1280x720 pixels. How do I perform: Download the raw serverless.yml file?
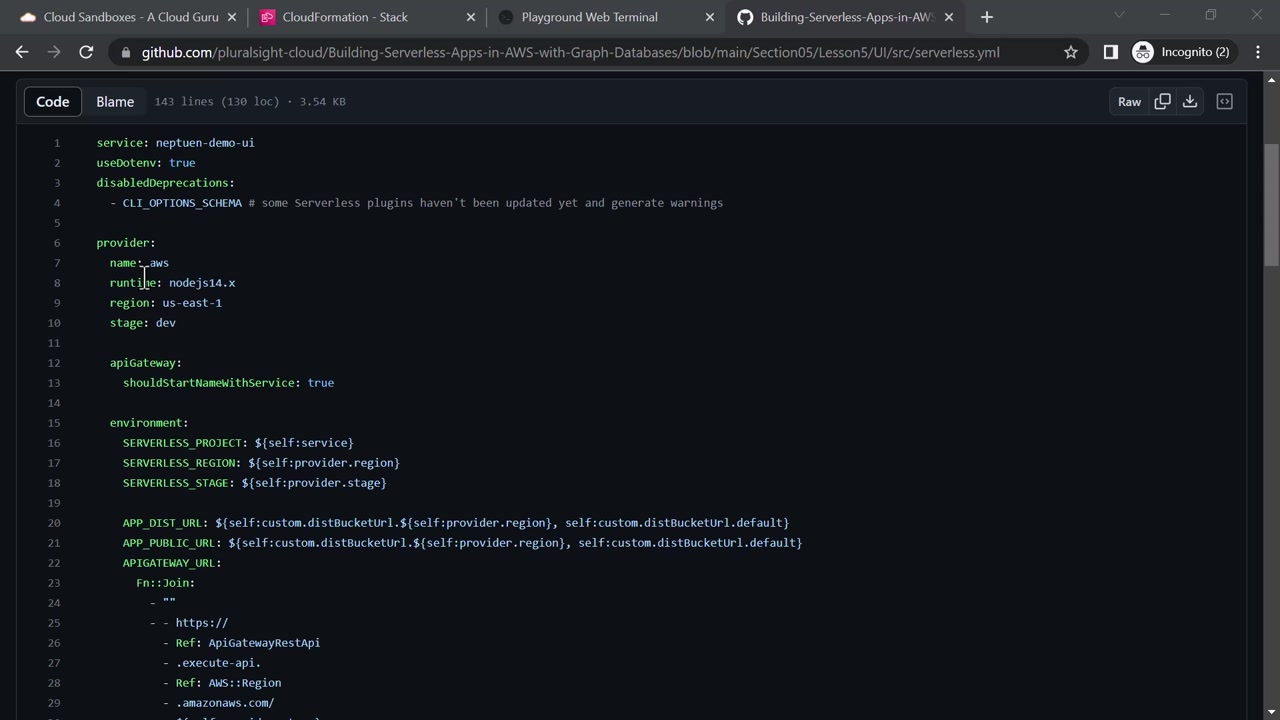tap(1190, 101)
